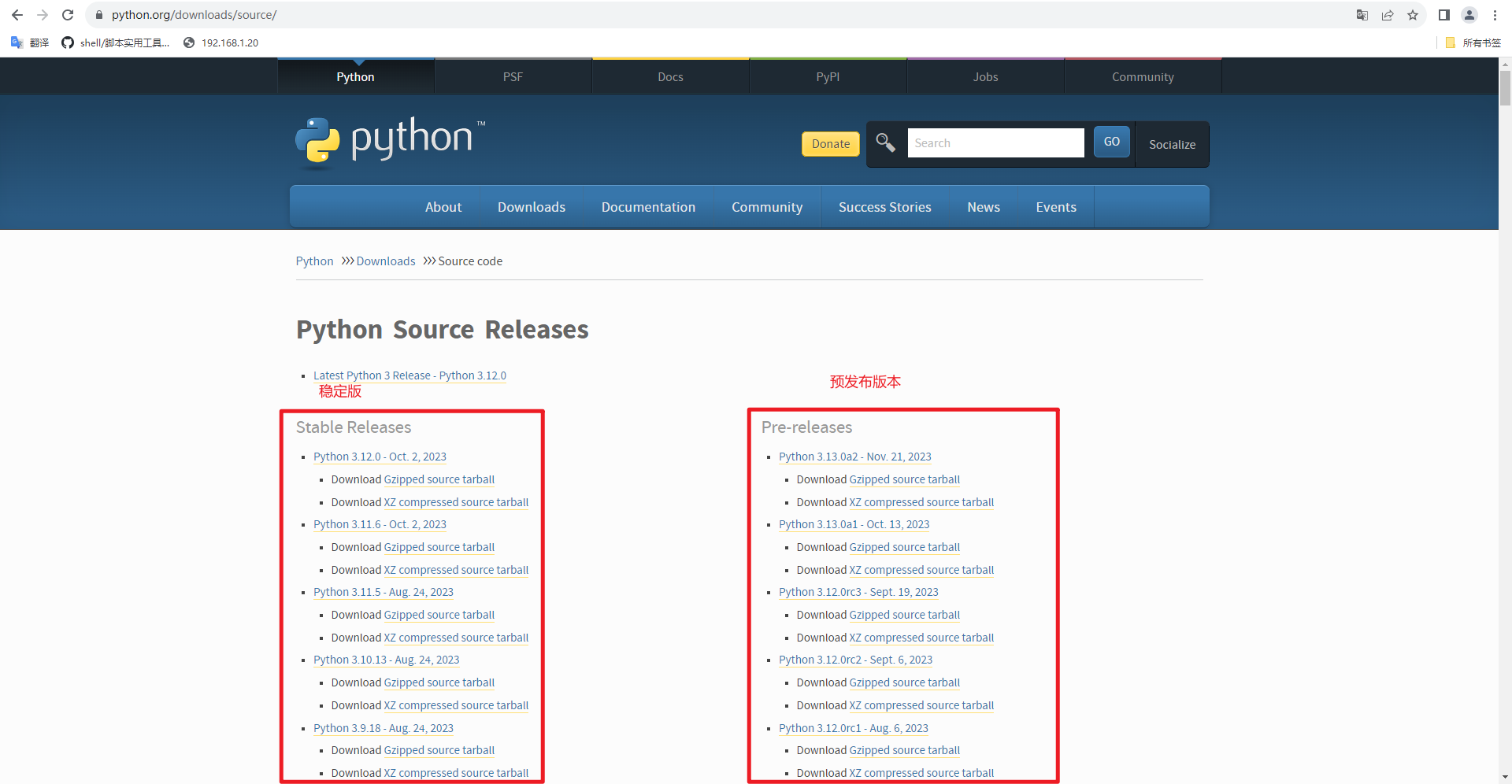Switch to the Jobs tab
The height and width of the screenshot is (784, 1512).
tap(986, 76)
